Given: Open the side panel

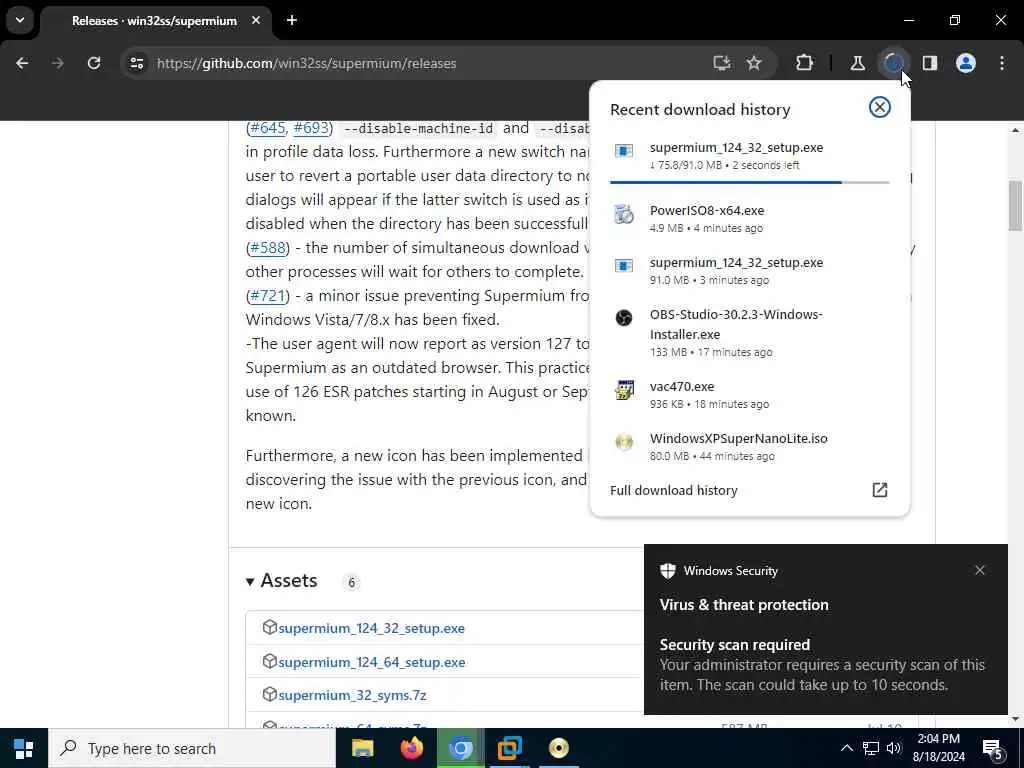Looking at the screenshot, I should click(x=930, y=63).
